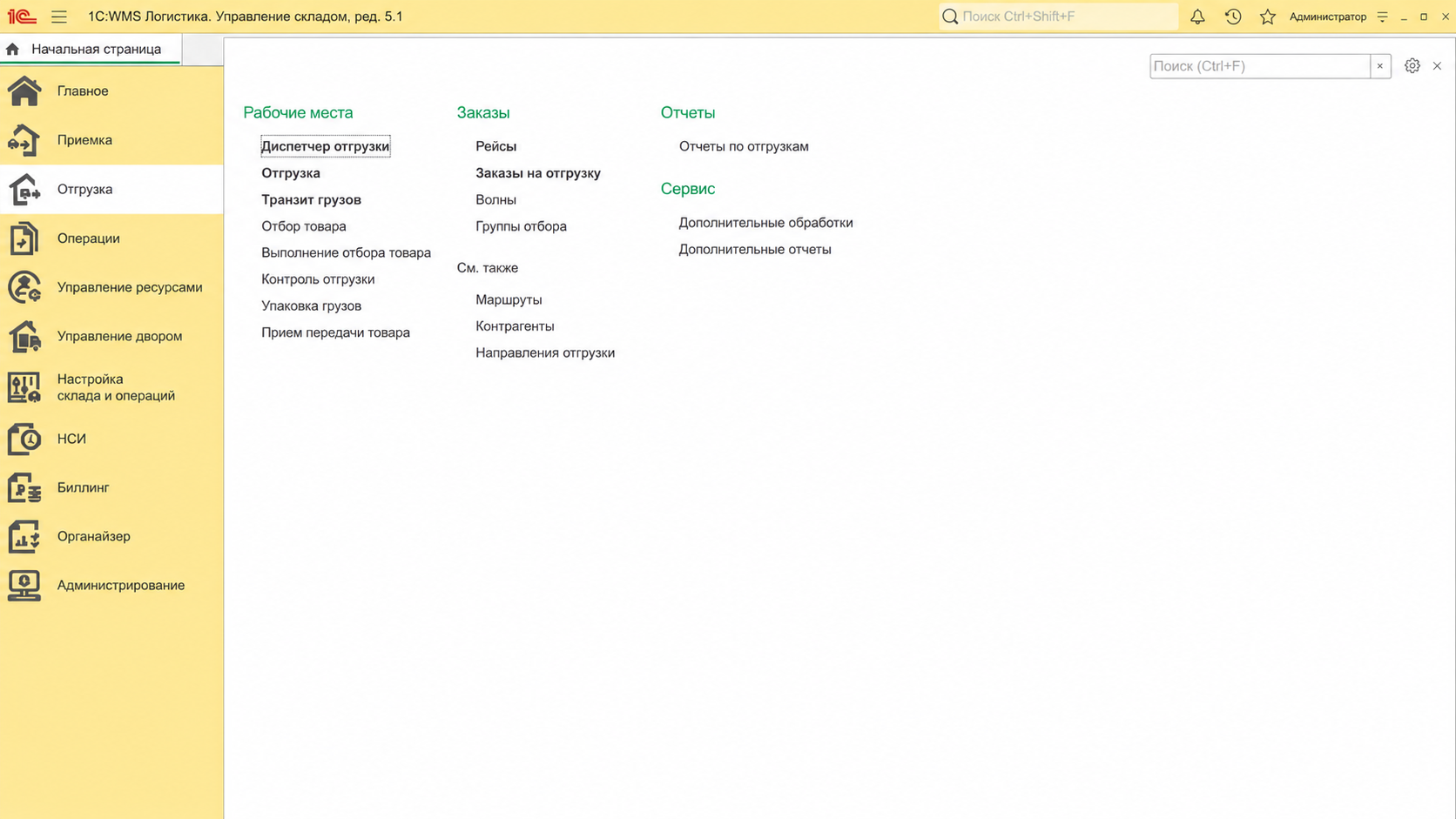Image resolution: width=1456 pixels, height=819 pixels.
Task: Click the Рабочие места group heading
Action: [x=298, y=112]
